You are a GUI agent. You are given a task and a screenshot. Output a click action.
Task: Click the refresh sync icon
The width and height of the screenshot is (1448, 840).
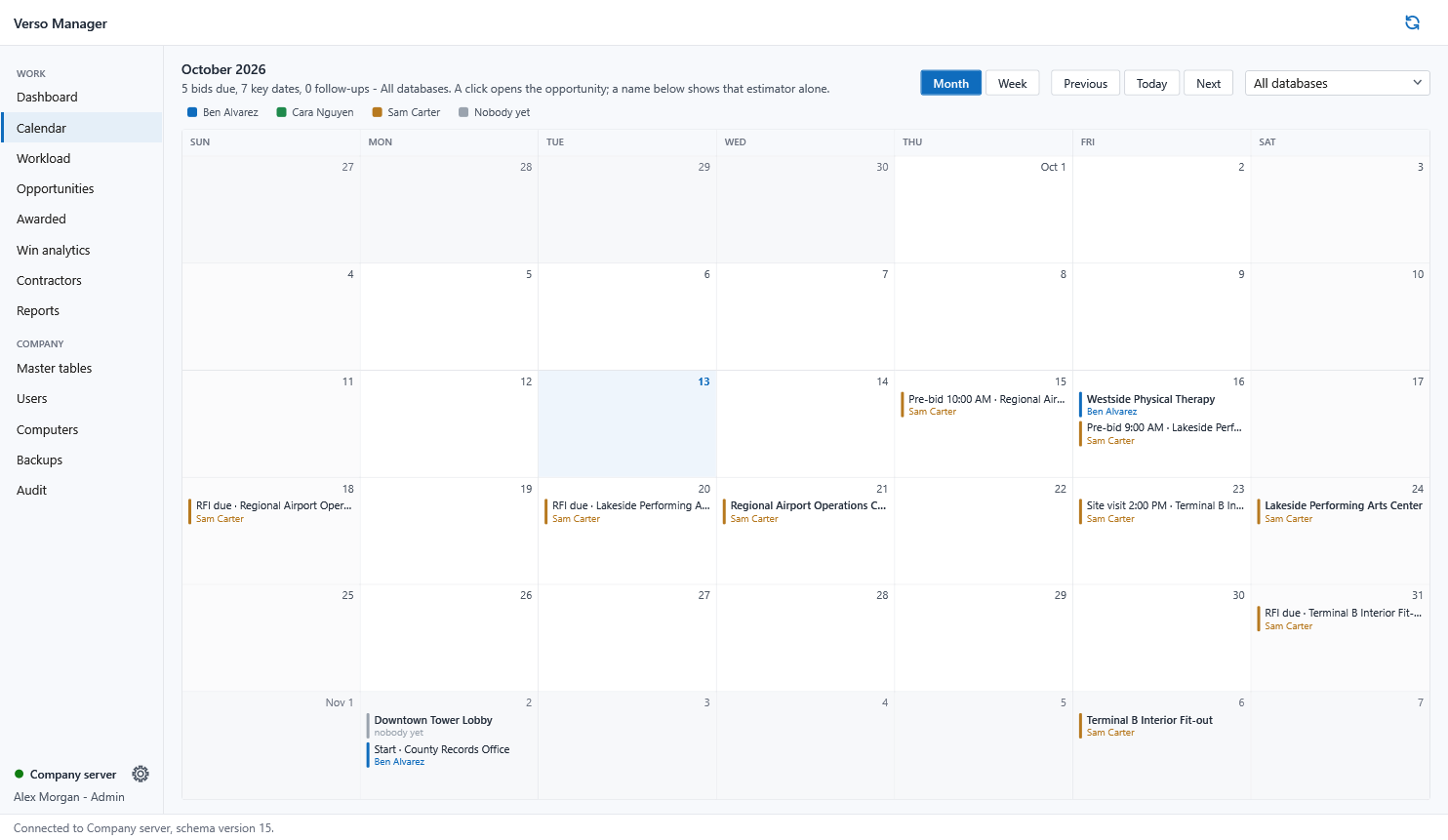coord(1412,22)
